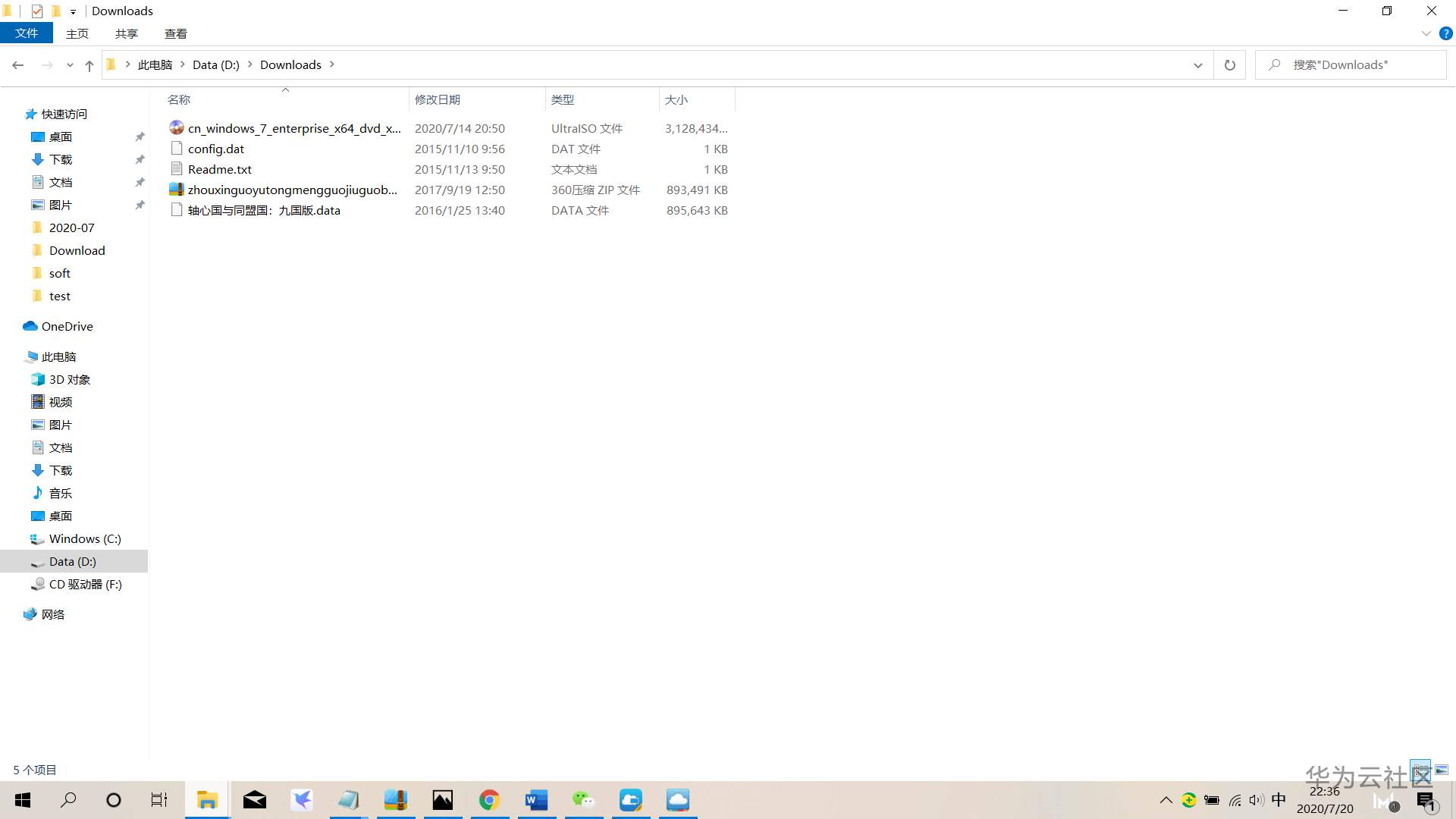
Task: Switch to details view in status bar
Action: pos(1420,770)
